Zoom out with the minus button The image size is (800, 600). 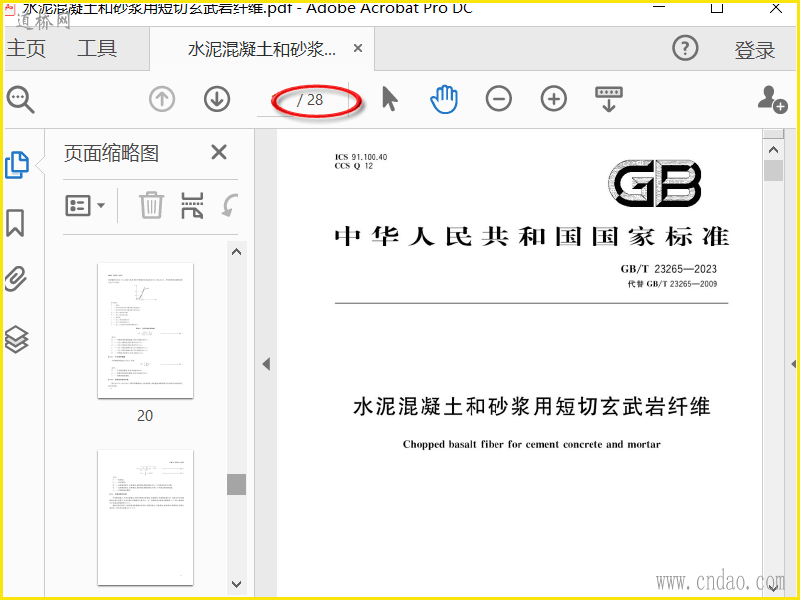pos(498,99)
